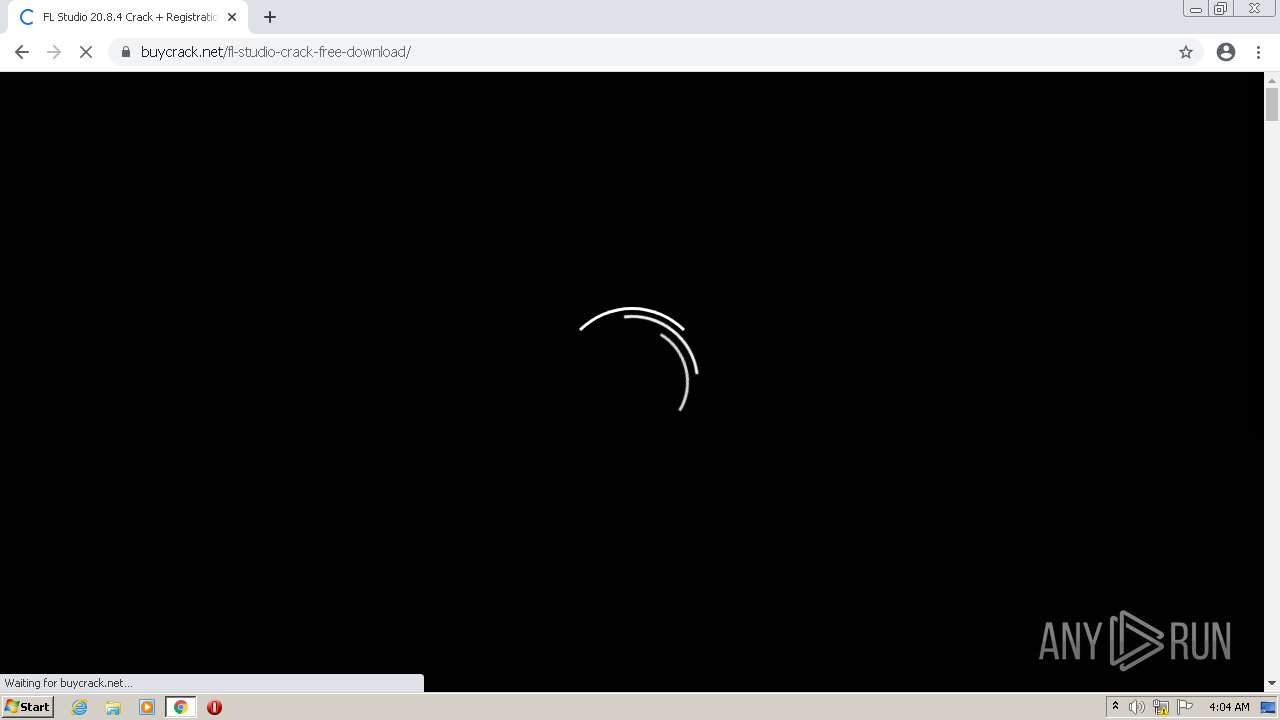This screenshot has height=720, width=1280.
Task: Open the red Opera icon in taskbar
Action: point(214,707)
